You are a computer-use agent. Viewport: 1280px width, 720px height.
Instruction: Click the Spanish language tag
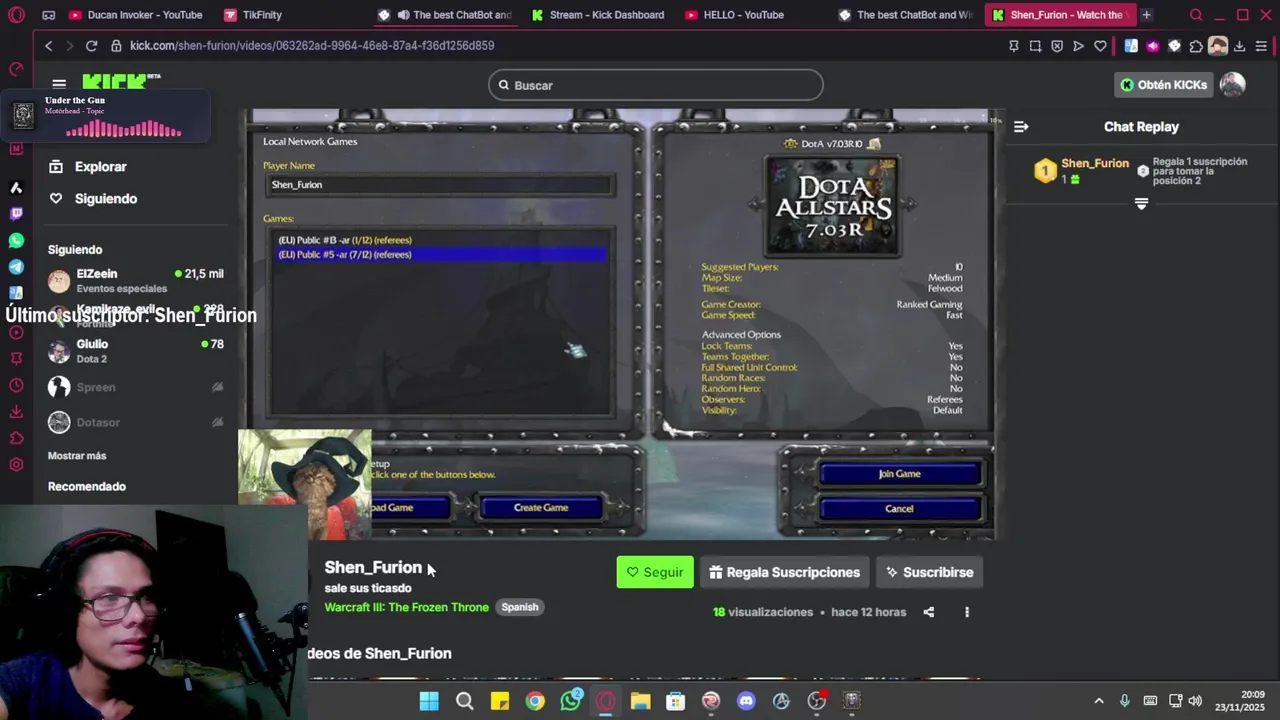point(519,607)
